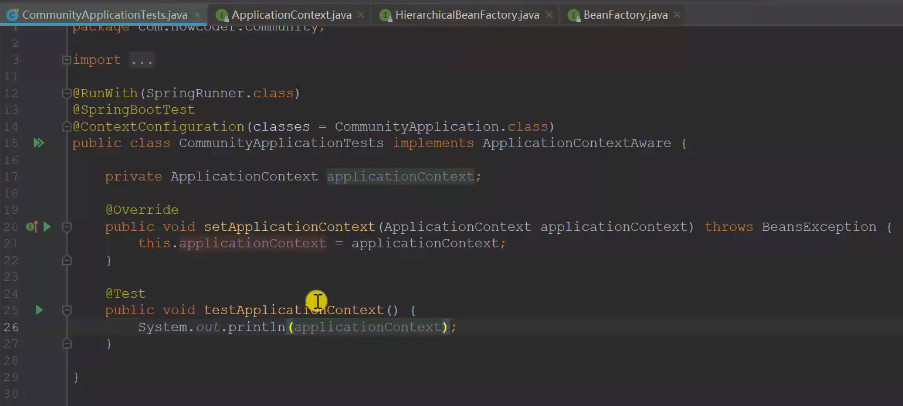903x406 pixels.
Task: Click line number 17 in the gutter
Action: coord(12,177)
